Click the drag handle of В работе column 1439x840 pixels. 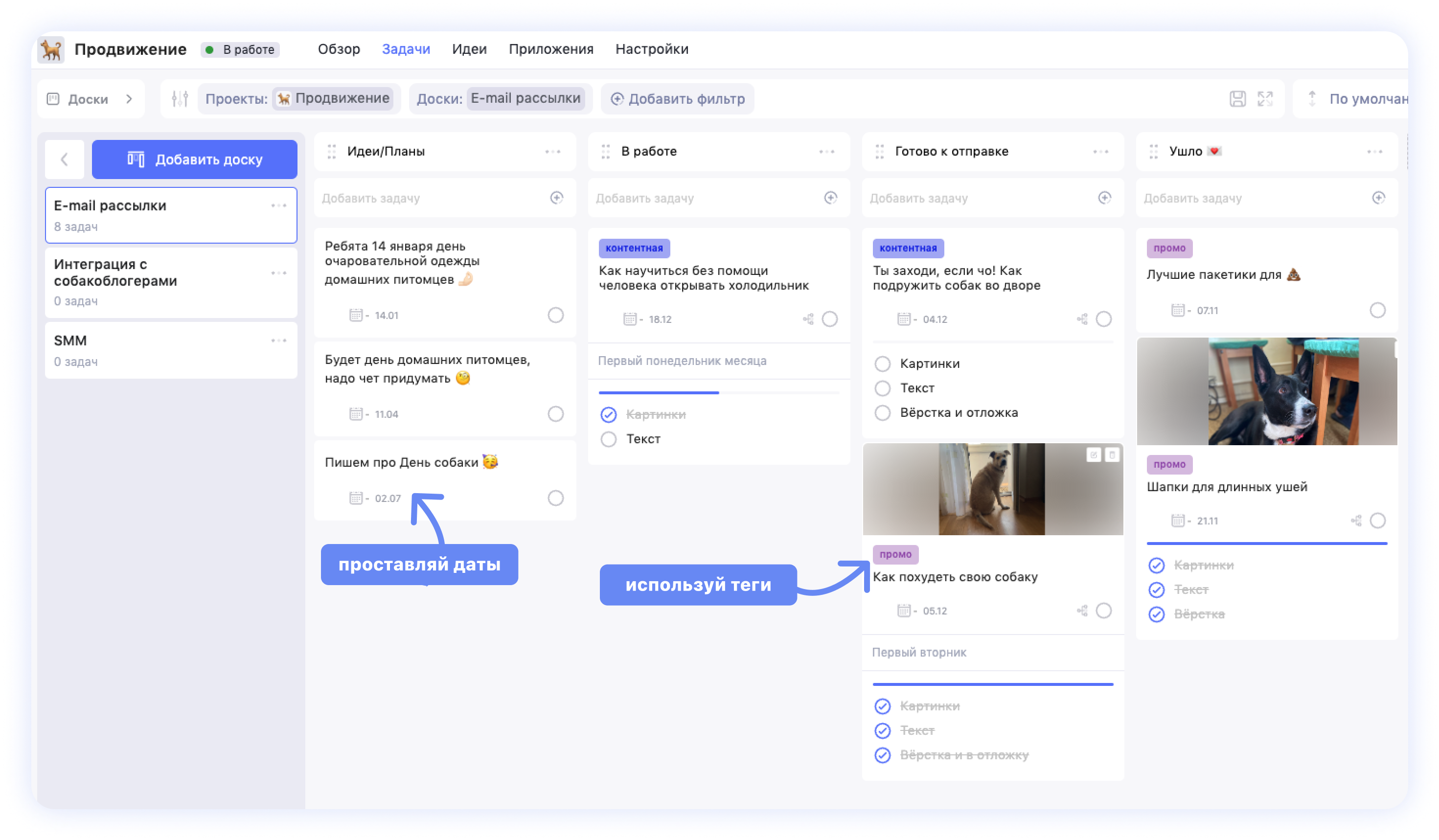[605, 151]
